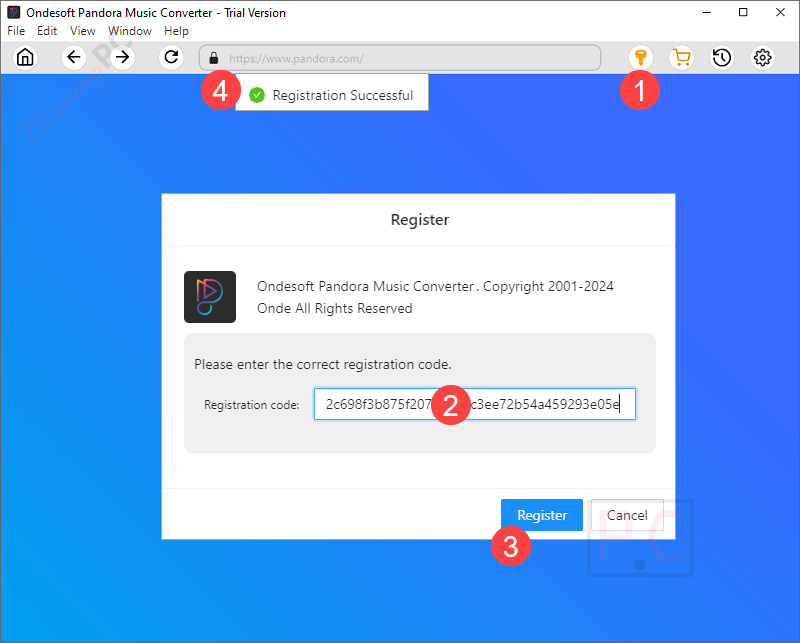Viewport: 800px width, 643px height.
Task: Click the Copyright 2001-2024 text
Action: pos(548,286)
